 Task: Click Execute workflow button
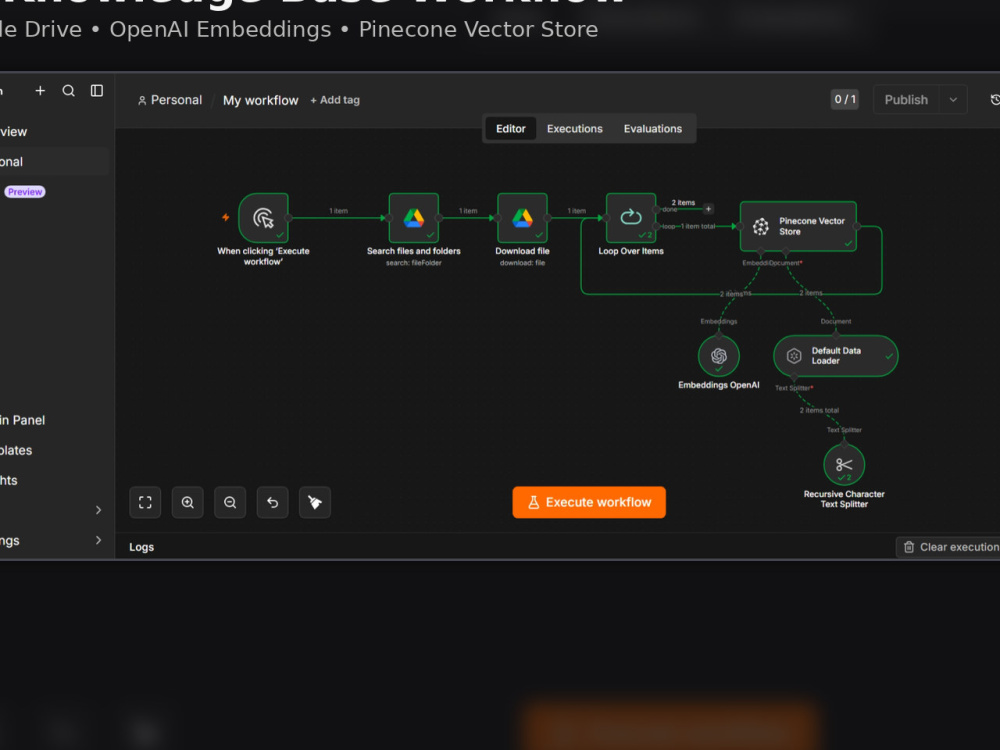pyautogui.click(x=589, y=503)
